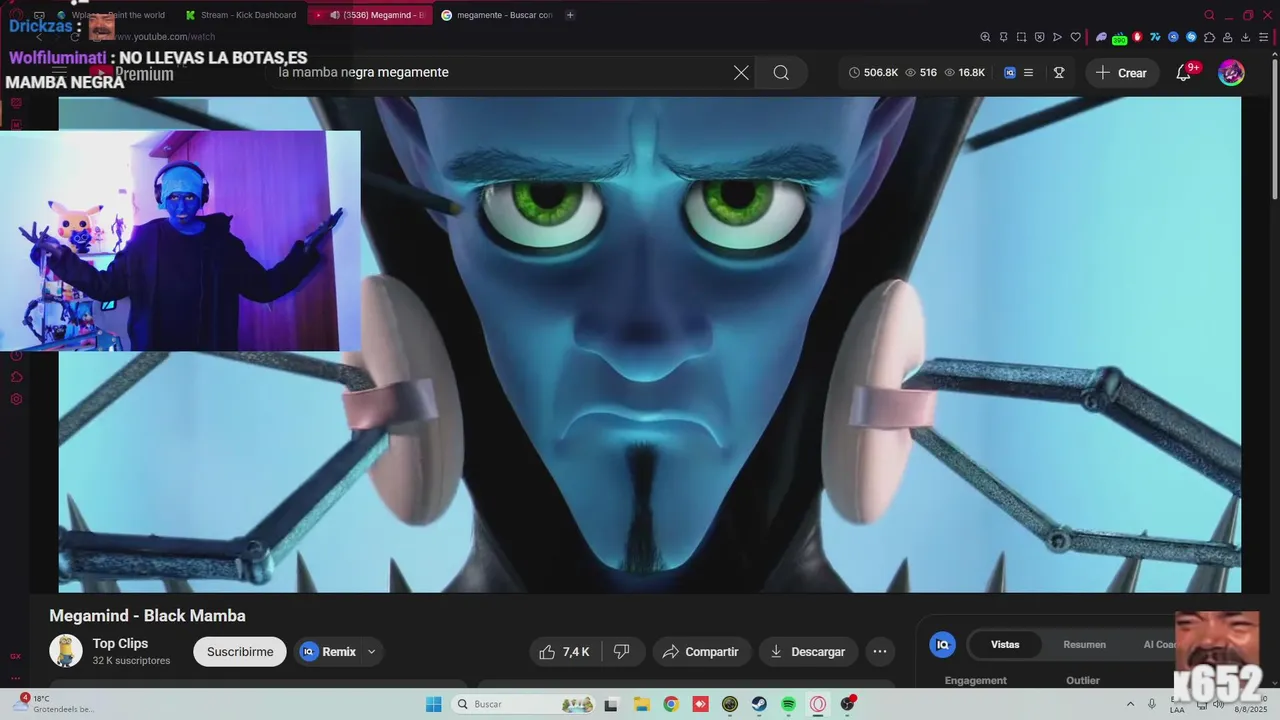1280x720 pixels.
Task: Switch to the Stream - Kick Dashboard tab
Action: [x=241, y=15]
